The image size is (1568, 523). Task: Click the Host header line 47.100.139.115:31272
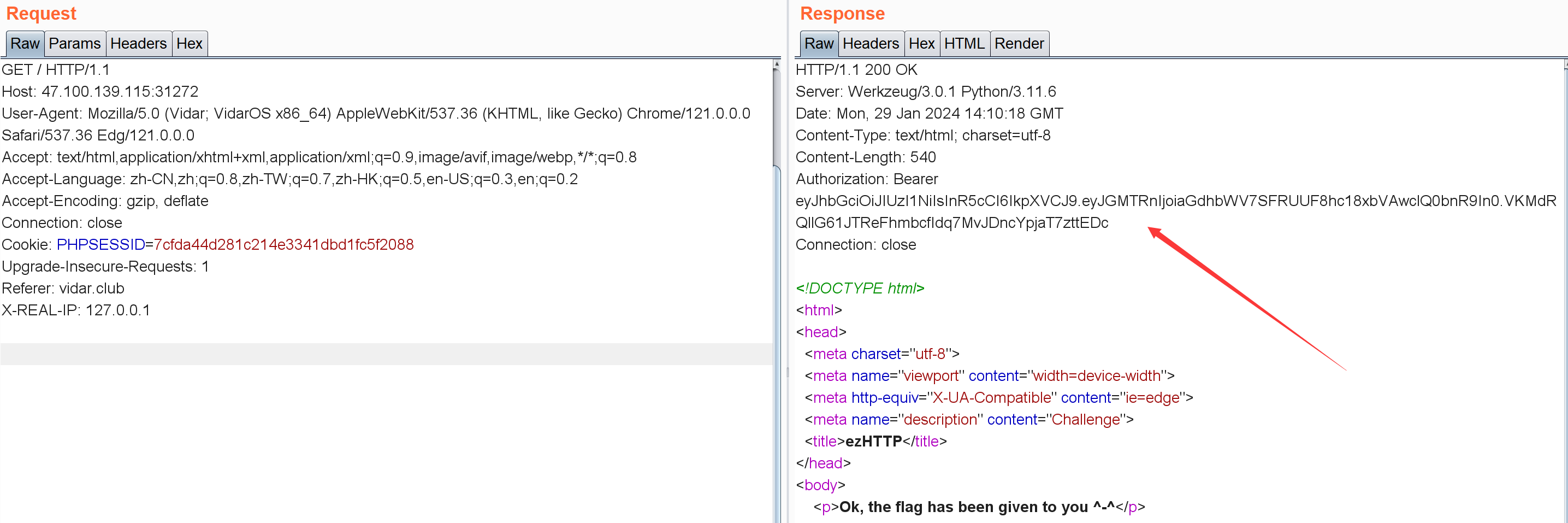click(100, 92)
